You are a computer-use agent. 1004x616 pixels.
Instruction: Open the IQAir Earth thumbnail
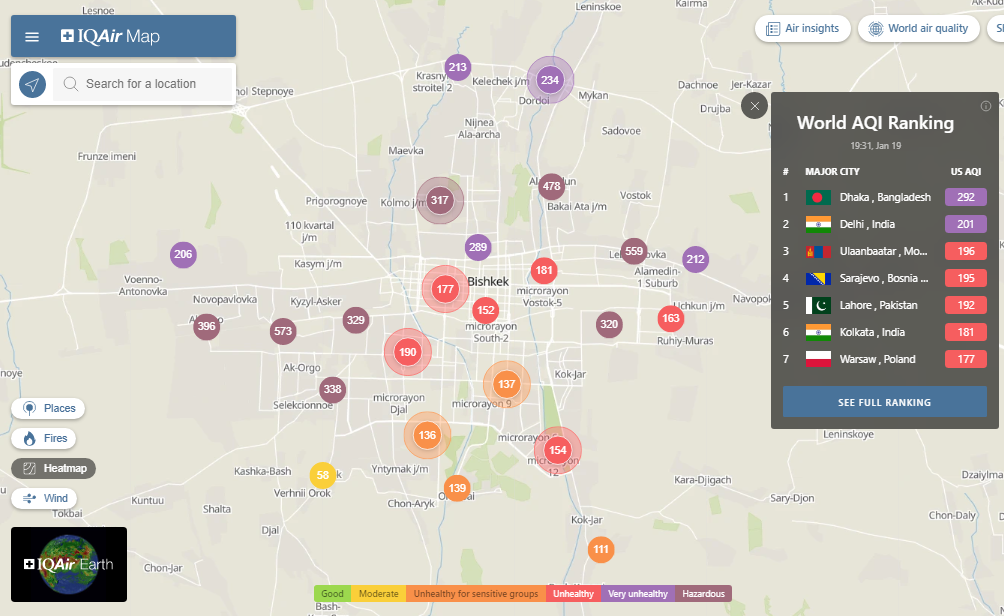69,564
